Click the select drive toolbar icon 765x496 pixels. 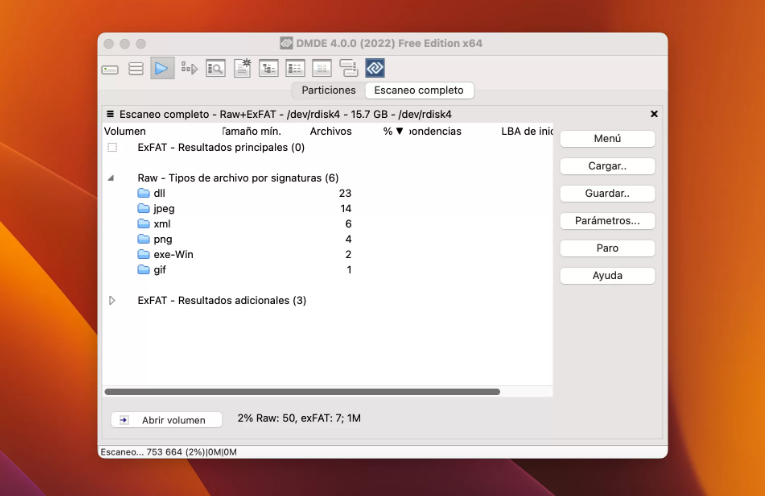click(110, 69)
